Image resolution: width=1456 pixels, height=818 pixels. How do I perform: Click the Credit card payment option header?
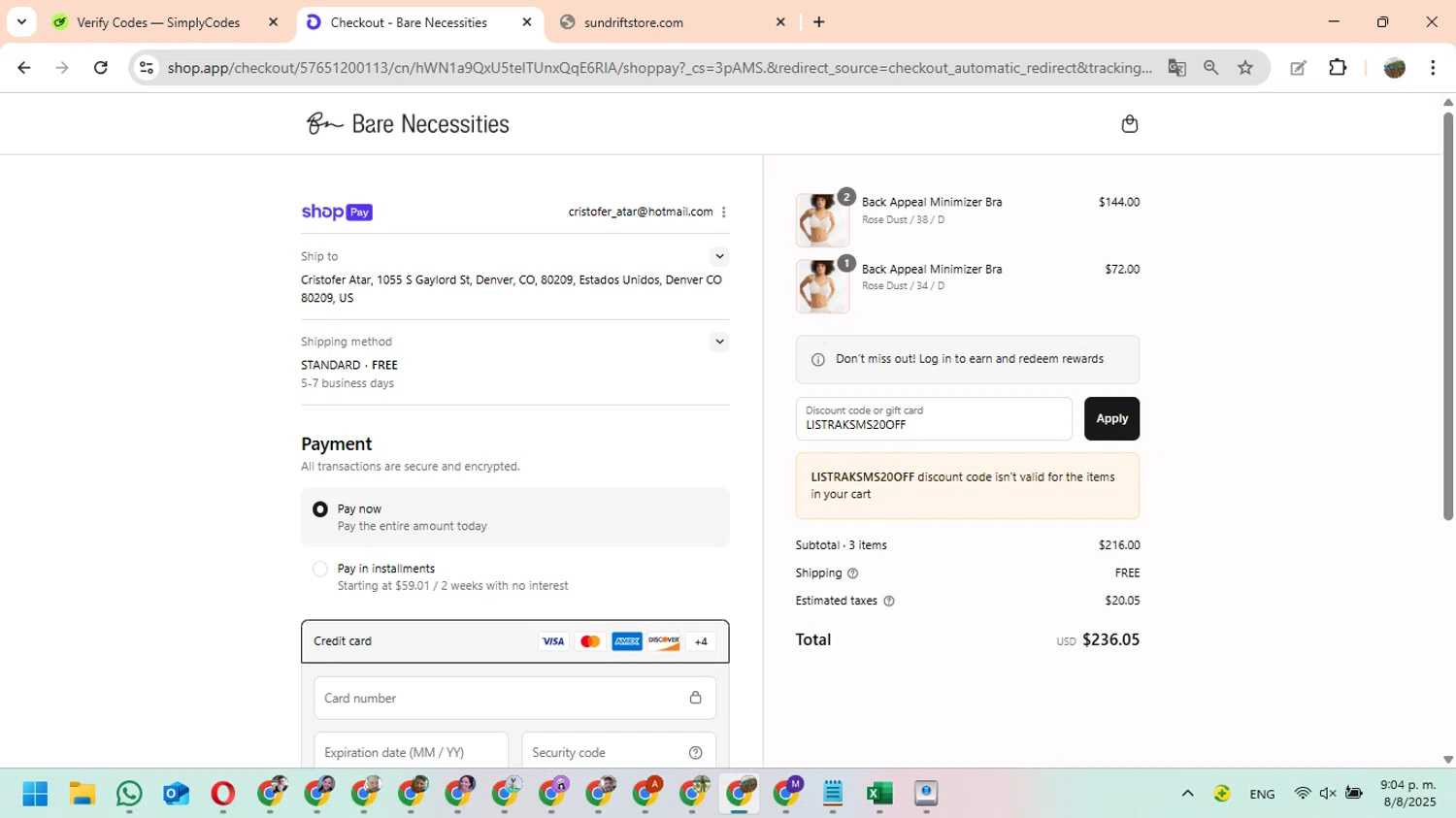(x=515, y=641)
